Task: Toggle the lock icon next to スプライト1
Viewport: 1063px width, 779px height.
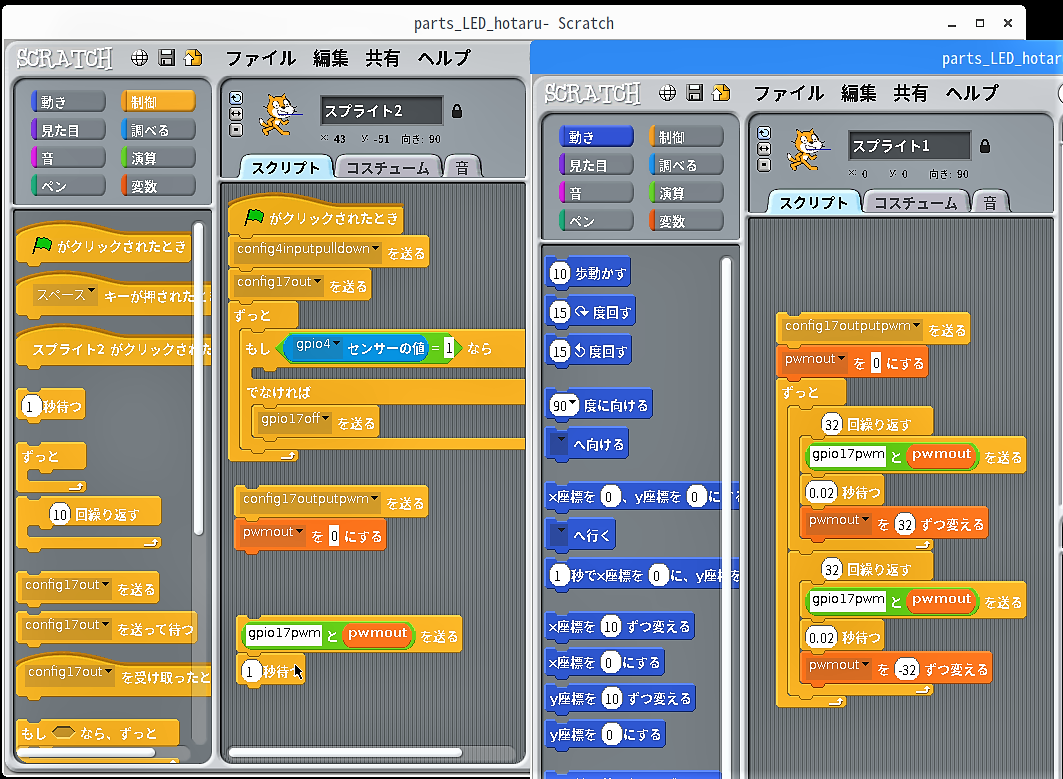Action: pyautogui.click(x=985, y=146)
